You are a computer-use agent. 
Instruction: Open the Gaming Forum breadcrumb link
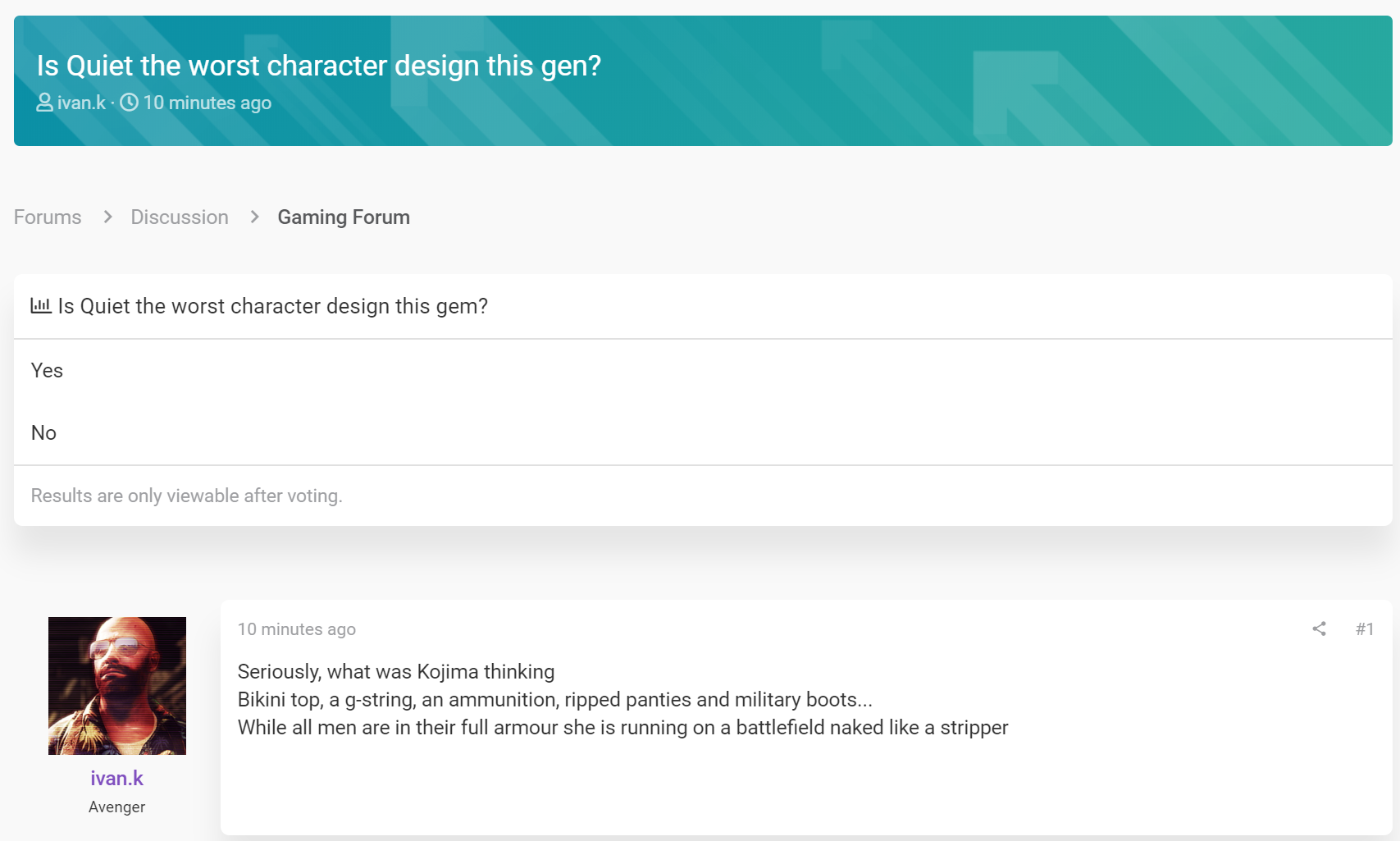click(344, 217)
